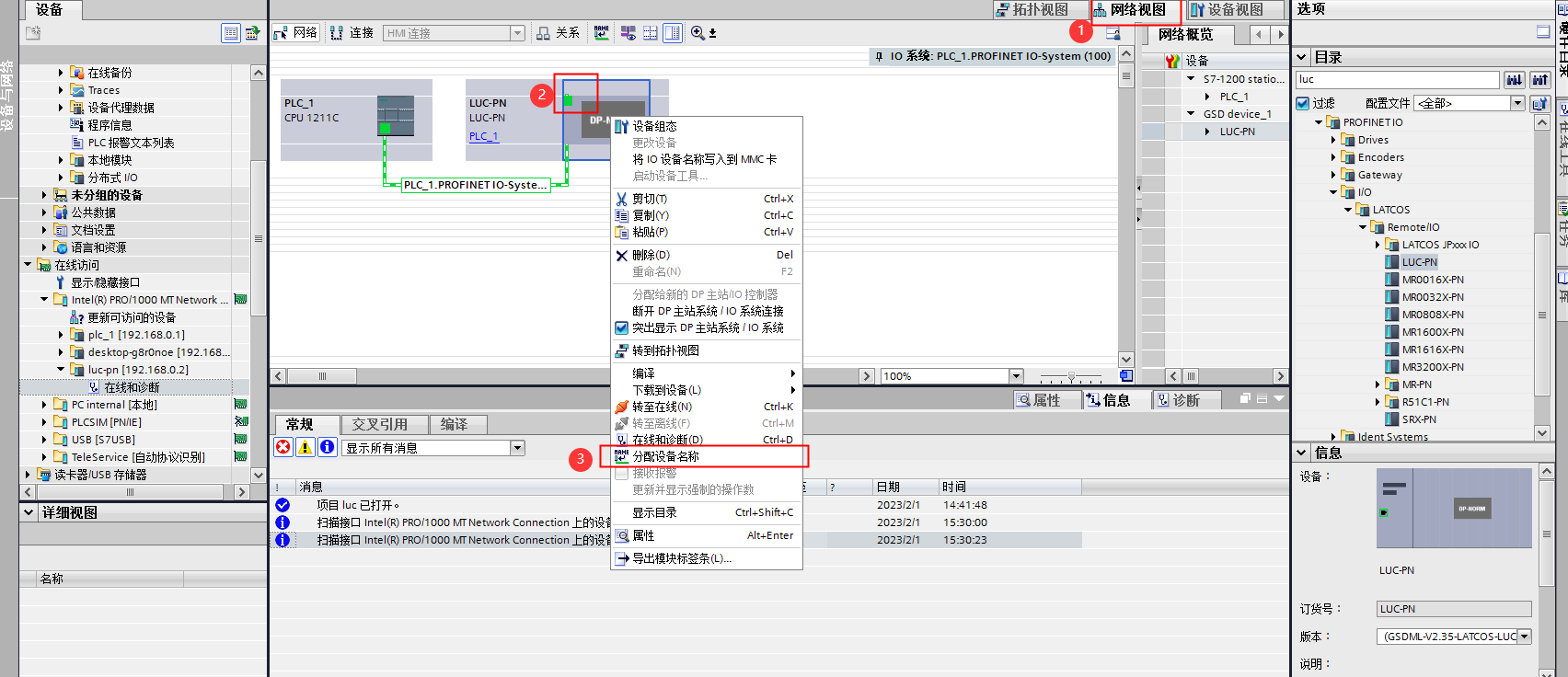Switch to the 设备视图 tab
This screenshot has height=677, width=1568.
(1227, 10)
